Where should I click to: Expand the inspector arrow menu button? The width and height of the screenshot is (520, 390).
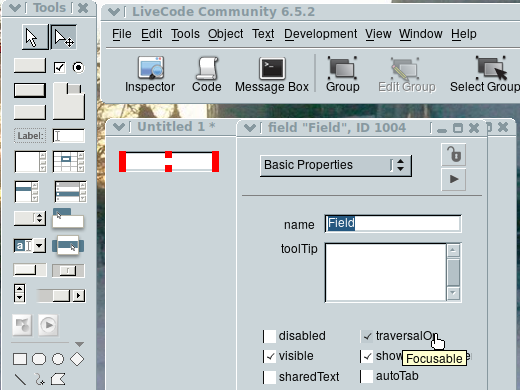(x=454, y=179)
